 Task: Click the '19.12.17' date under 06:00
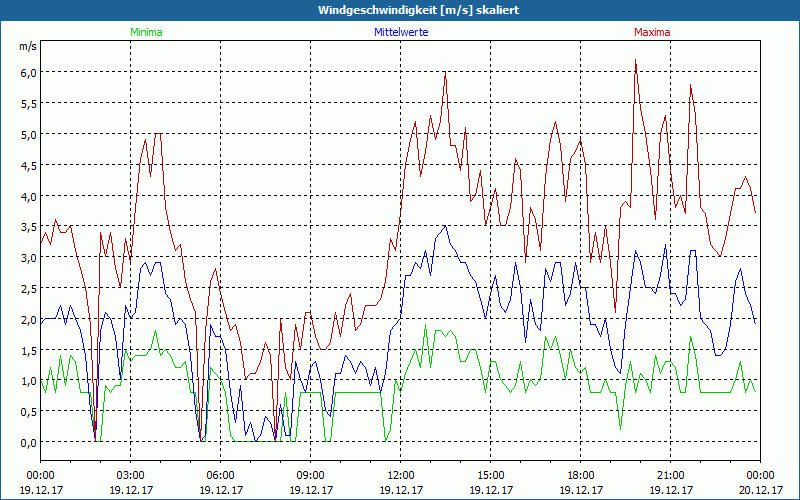pos(220,490)
